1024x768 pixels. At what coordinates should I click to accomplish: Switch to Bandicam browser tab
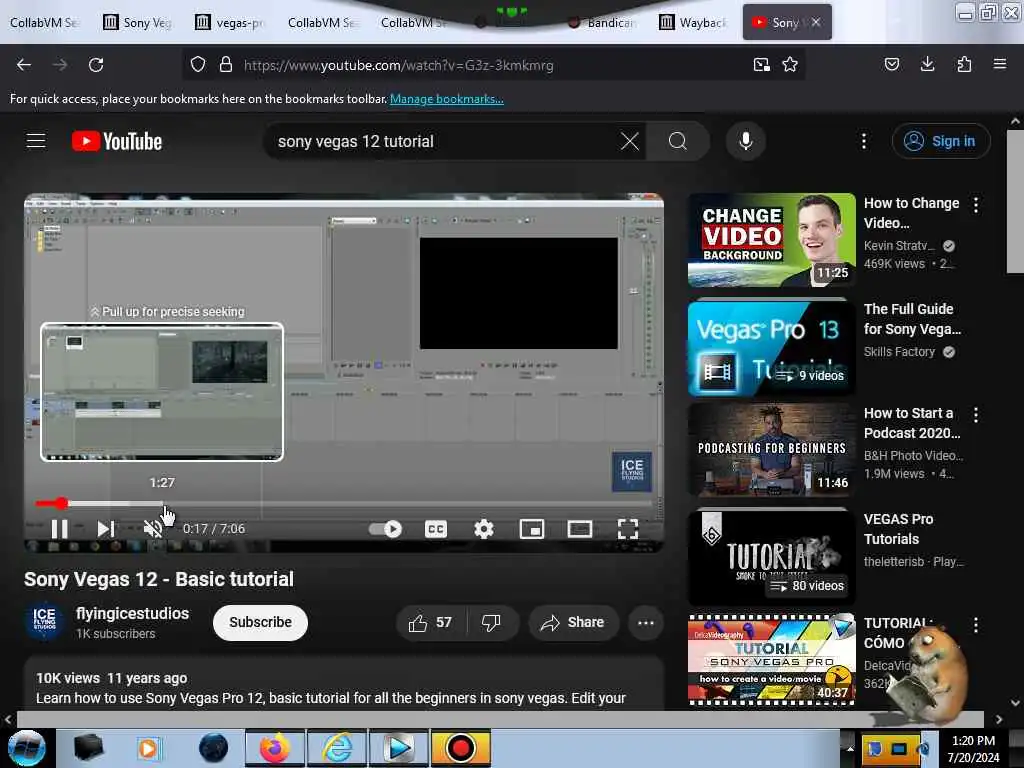pyautogui.click(x=602, y=23)
